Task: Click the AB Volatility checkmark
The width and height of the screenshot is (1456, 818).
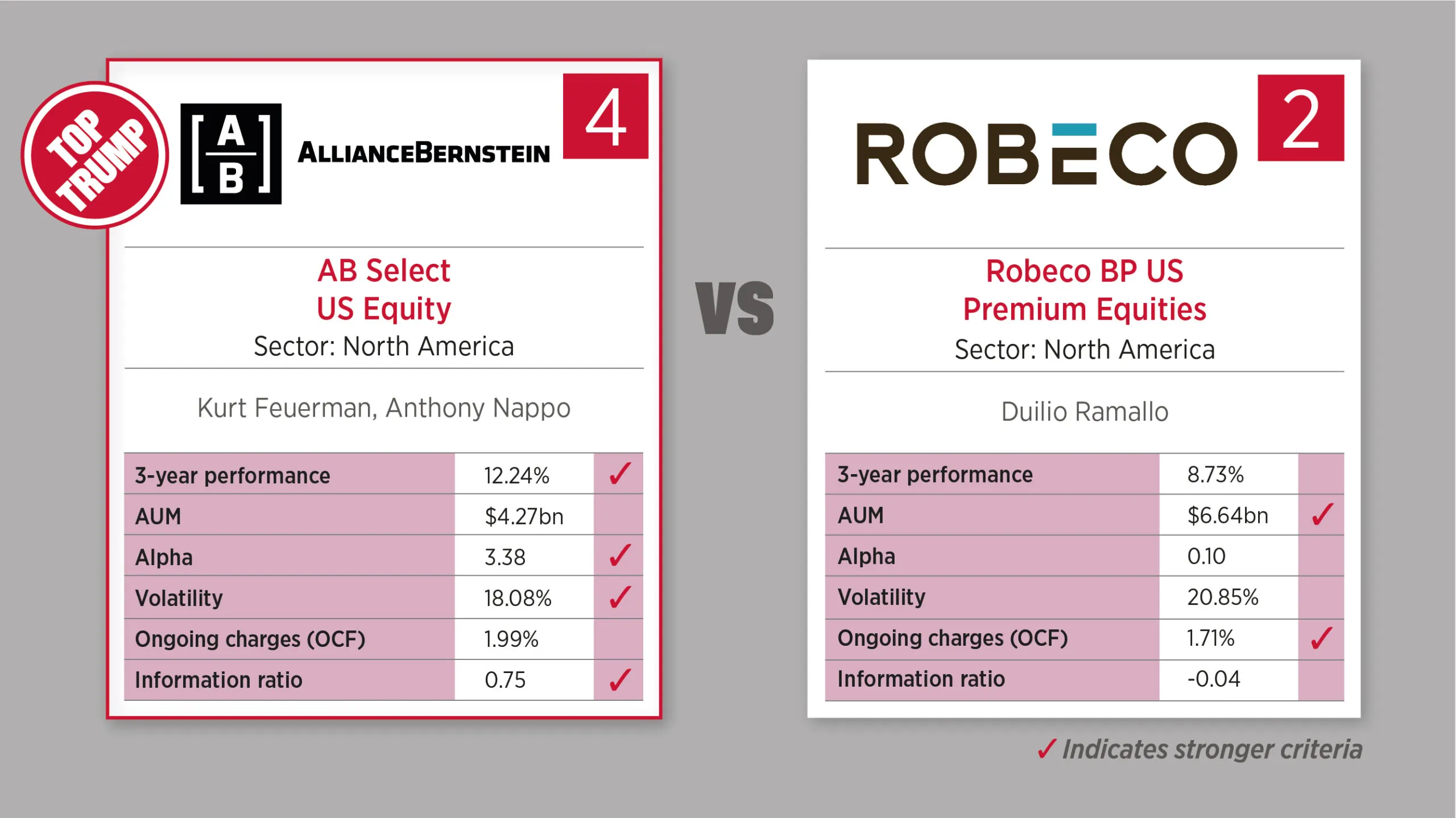Action: (x=619, y=597)
